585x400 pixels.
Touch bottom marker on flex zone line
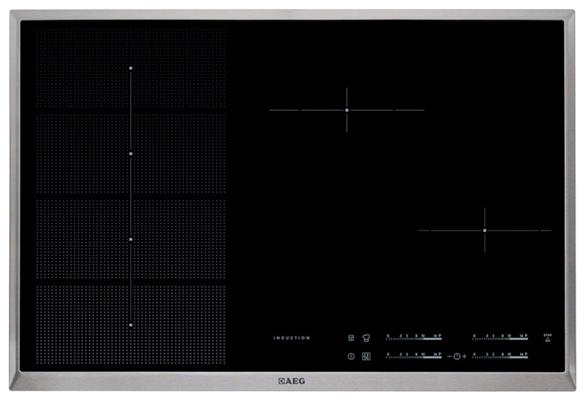pos(131,325)
